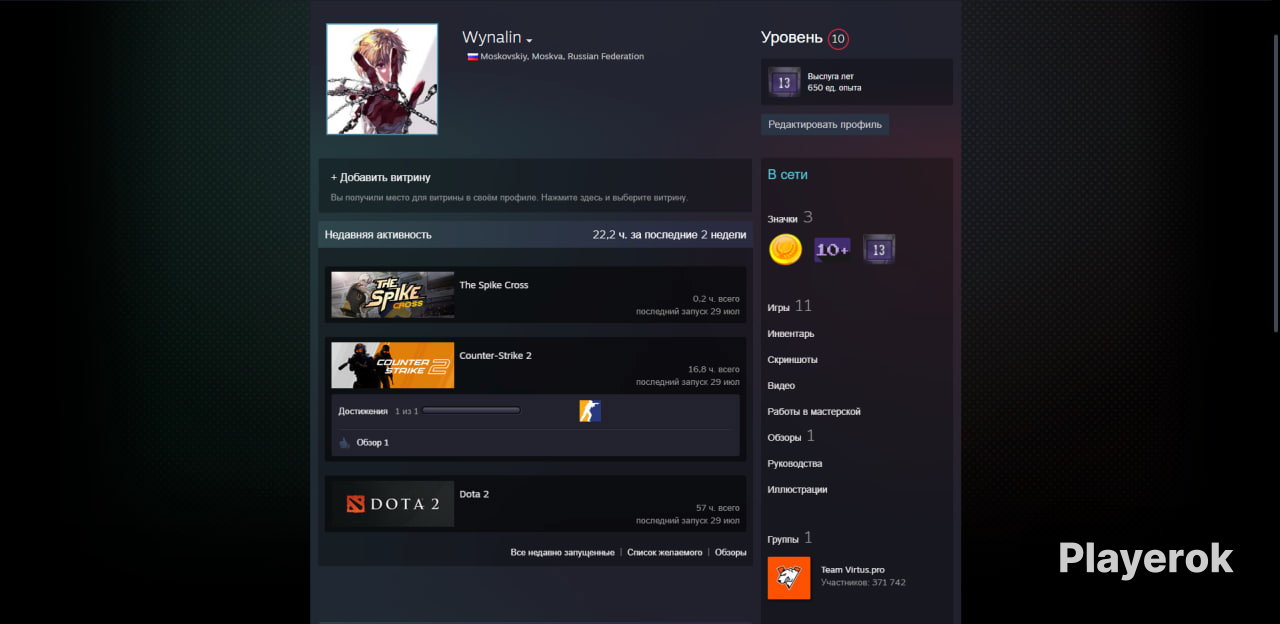Click the thumbs-up review icon
This screenshot has width=1280, height=624.
pos(345,442)
